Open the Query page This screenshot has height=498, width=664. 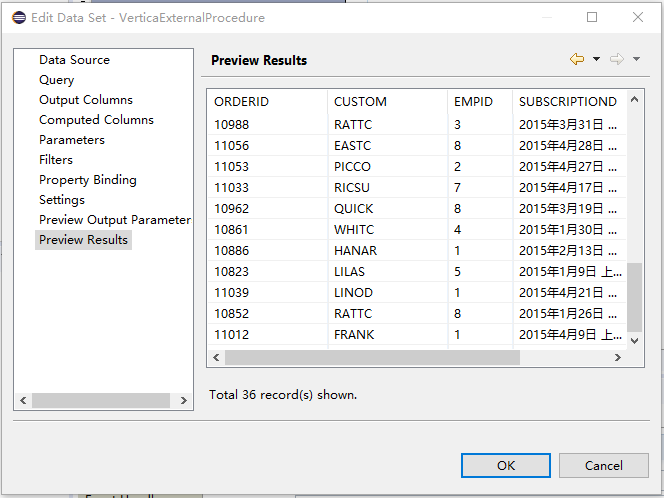tap(56, 80)
